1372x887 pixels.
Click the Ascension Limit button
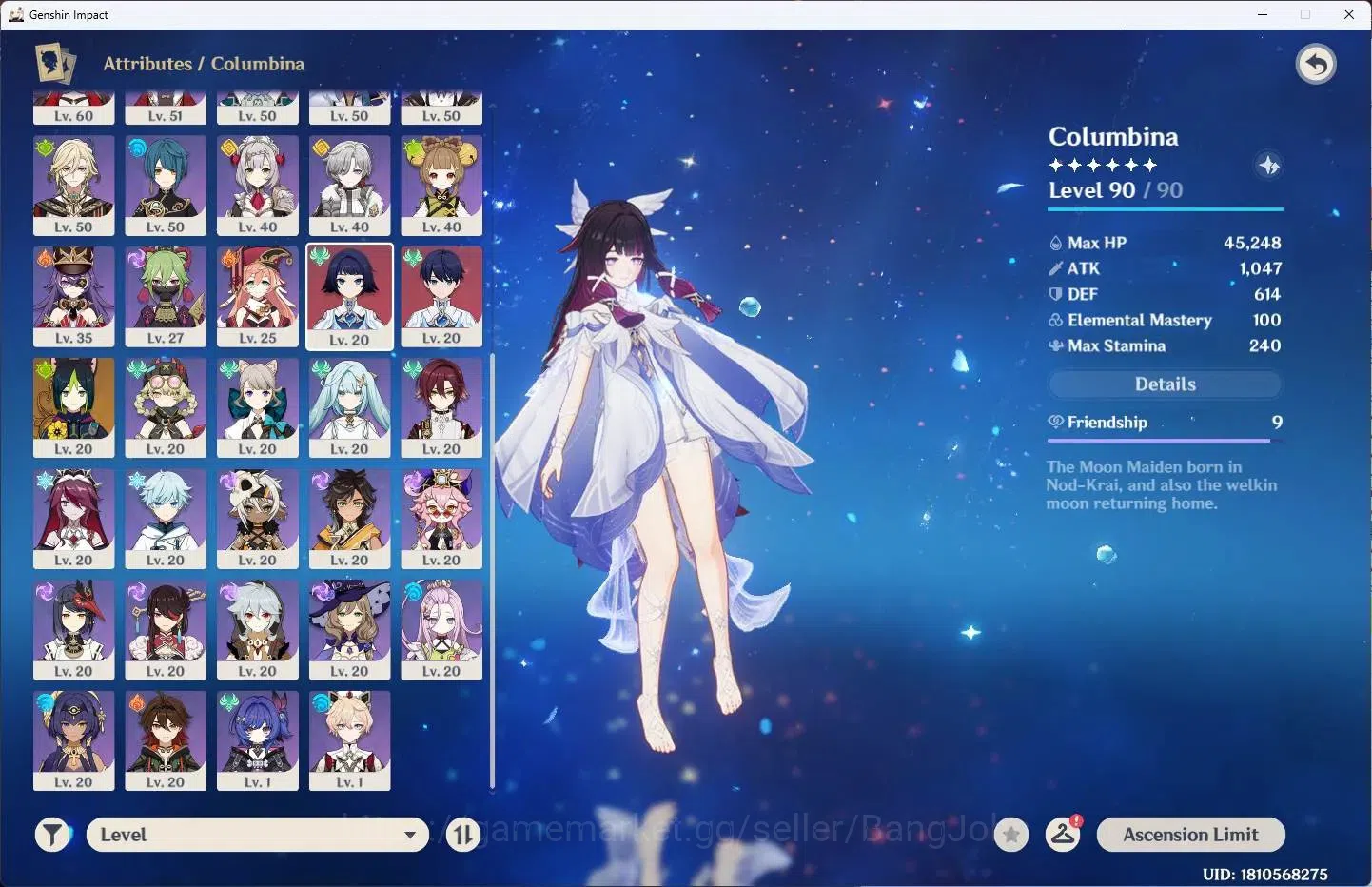point(1191,835)
